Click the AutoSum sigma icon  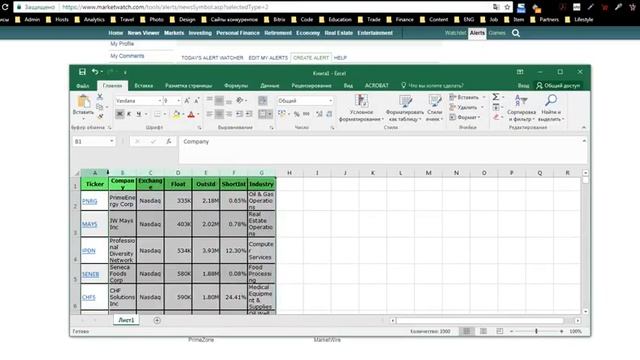[x=496, y=97]
